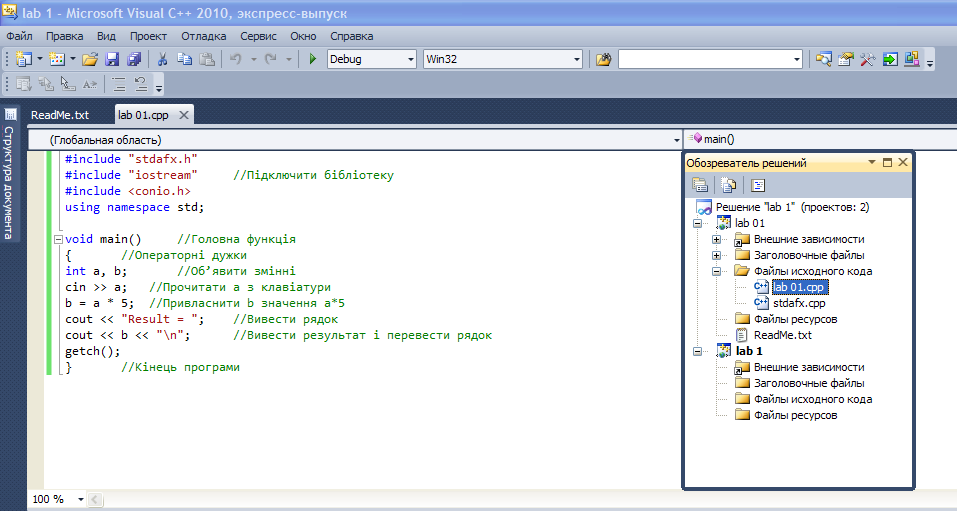This screenshot has width=957, height=511.
Task: Click the Save All toolbar icon
Action: 133,60
